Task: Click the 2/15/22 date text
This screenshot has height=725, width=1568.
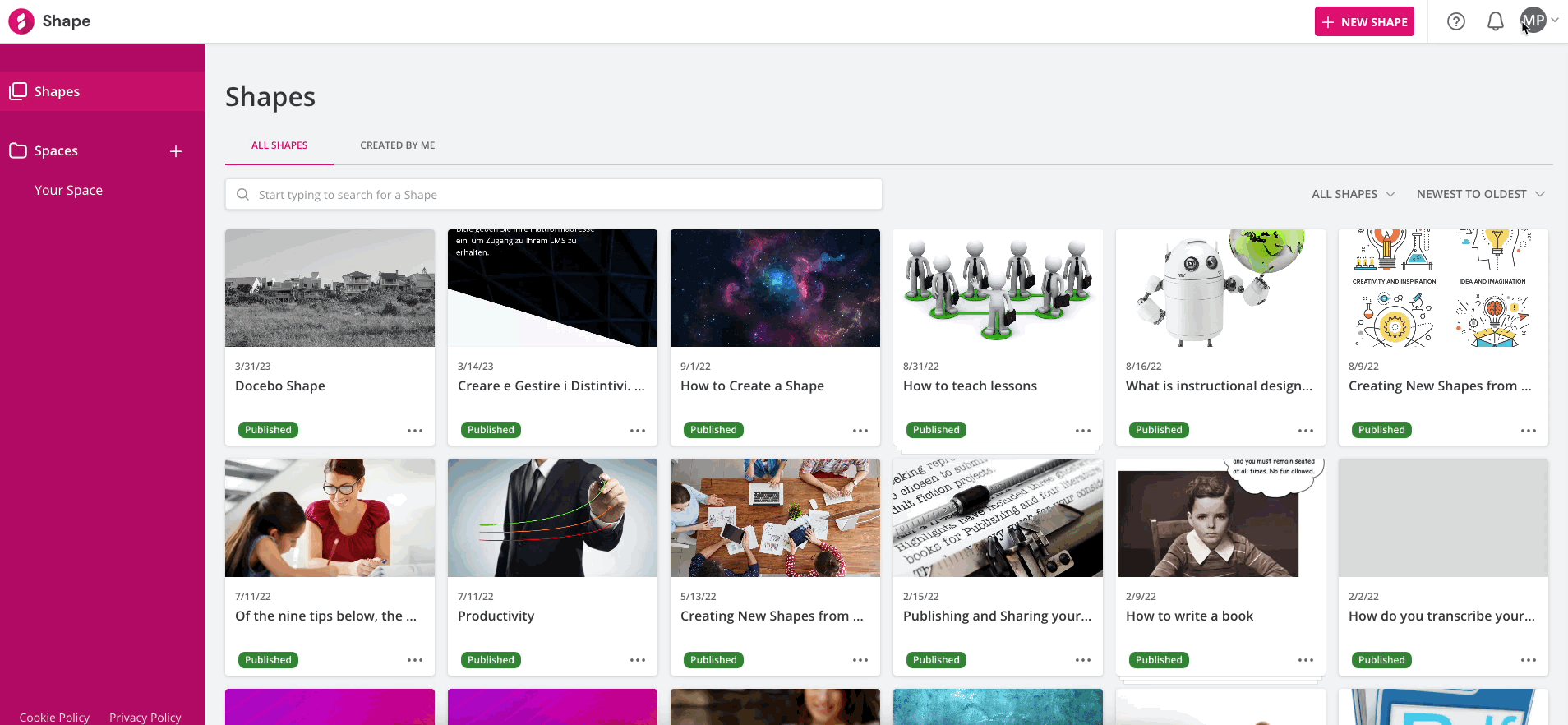Action: (x=920, y=597)
